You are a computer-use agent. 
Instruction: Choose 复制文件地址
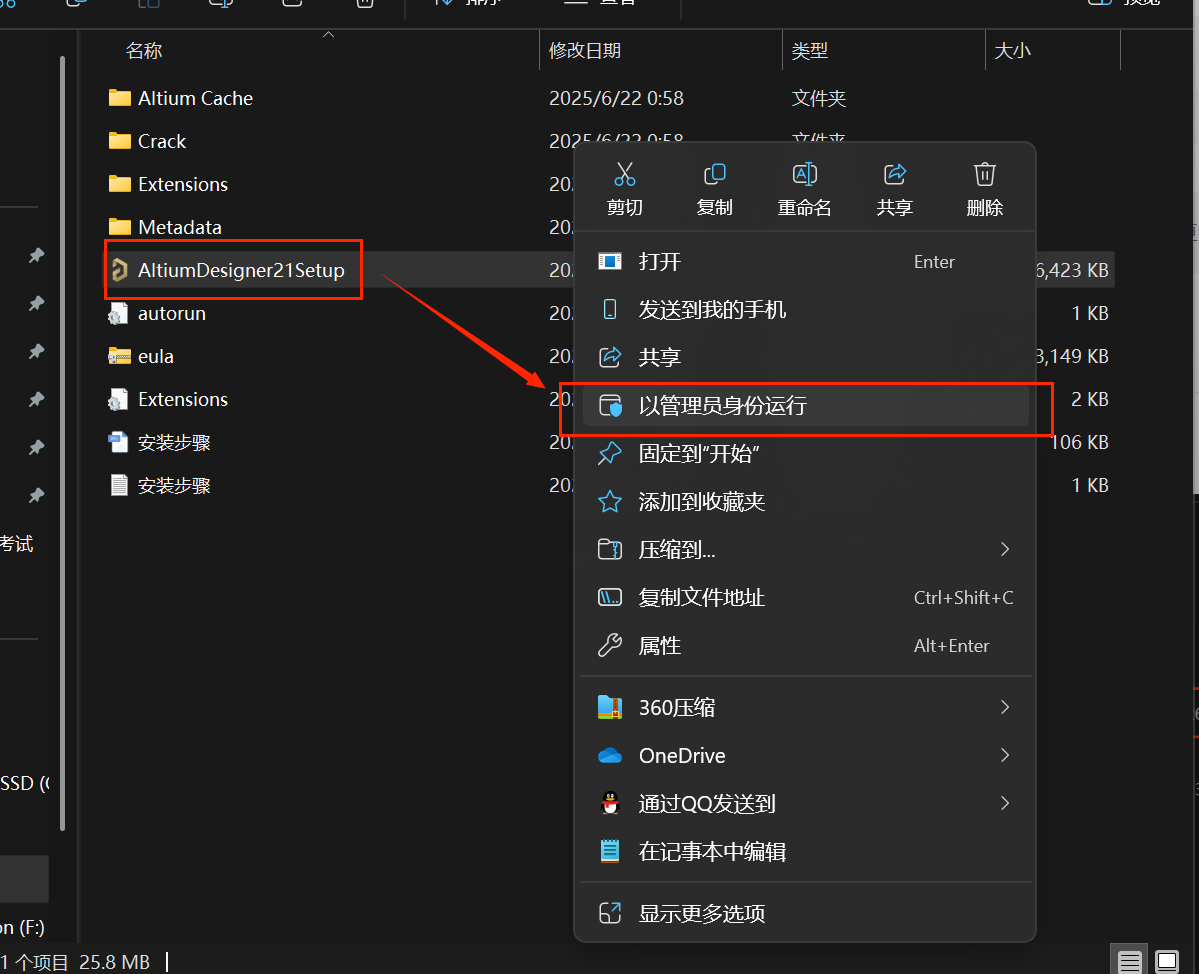tap(805, 597)
